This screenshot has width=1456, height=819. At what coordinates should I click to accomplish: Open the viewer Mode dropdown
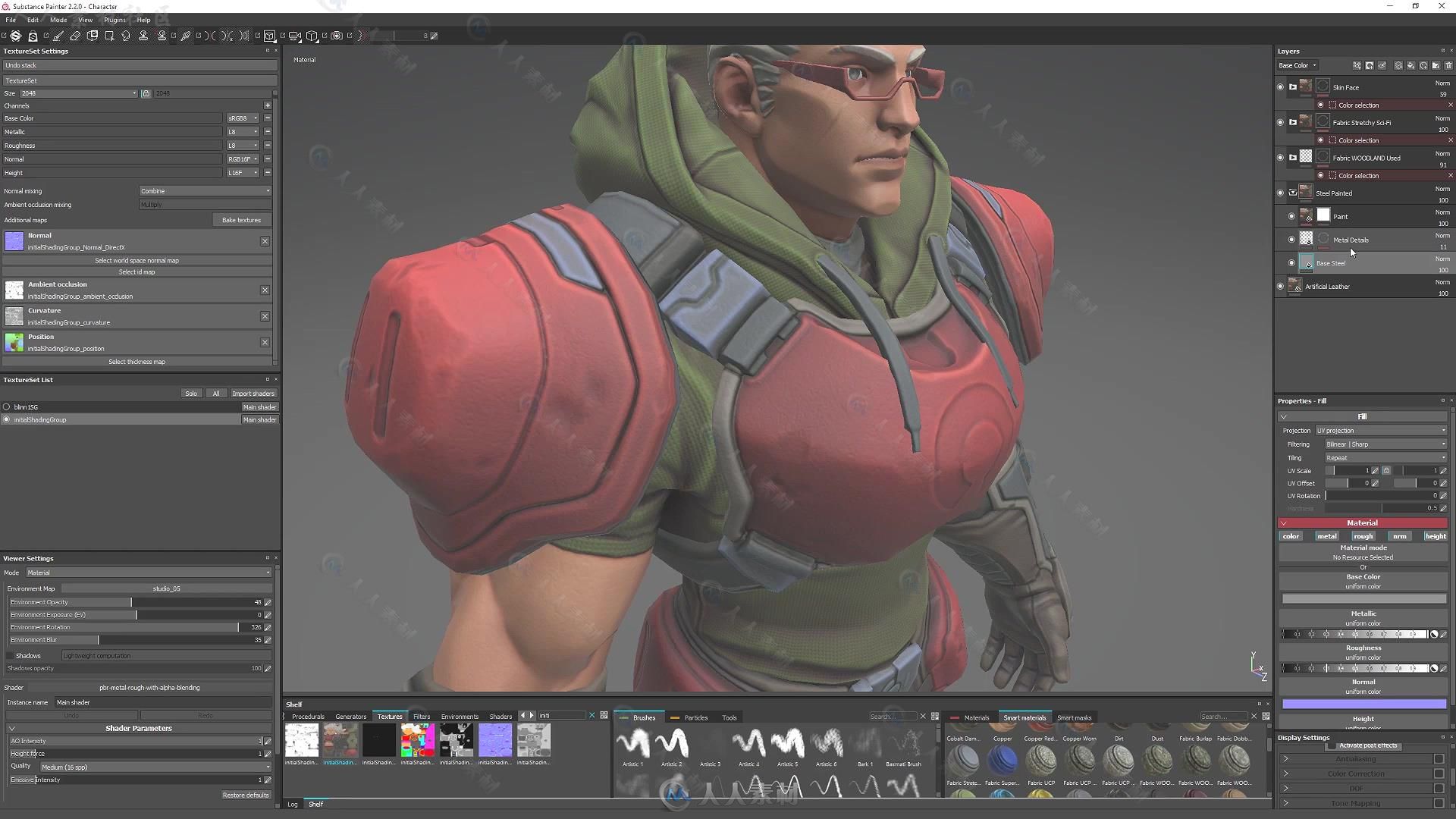pyautogui.click(x=149, y=573)
